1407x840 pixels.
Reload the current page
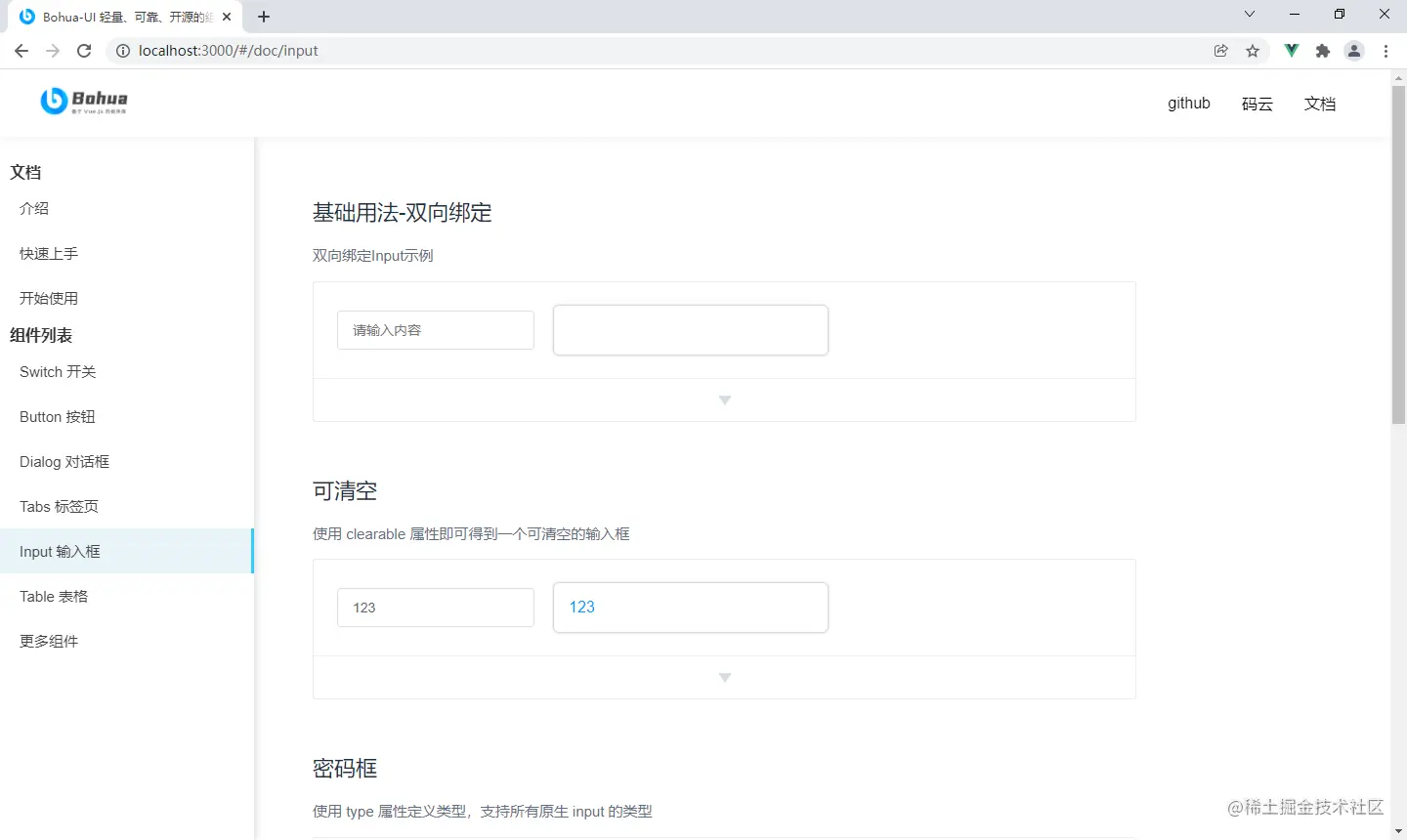[84, 51]
